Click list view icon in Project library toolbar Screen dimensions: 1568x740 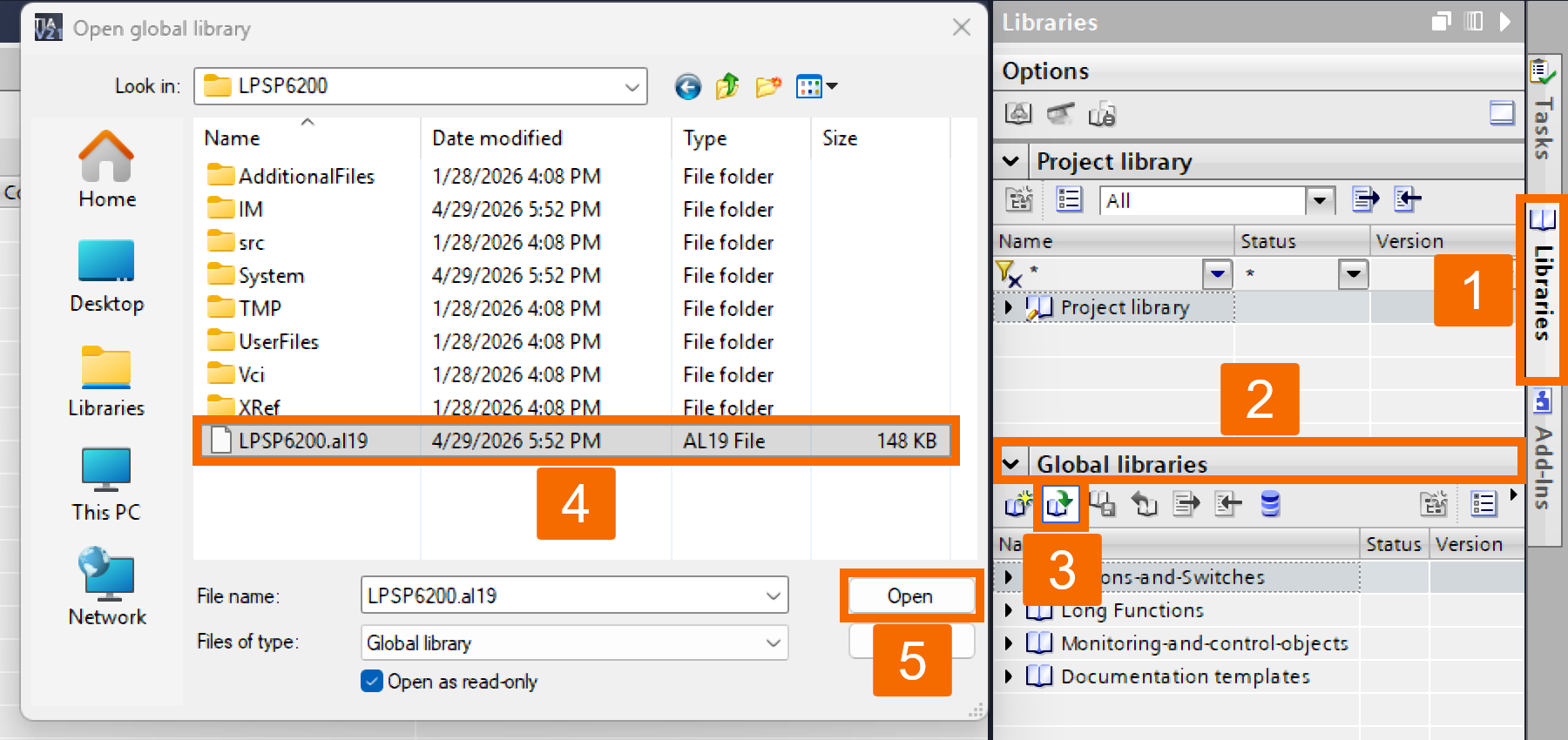click(x=1069, y=199)
